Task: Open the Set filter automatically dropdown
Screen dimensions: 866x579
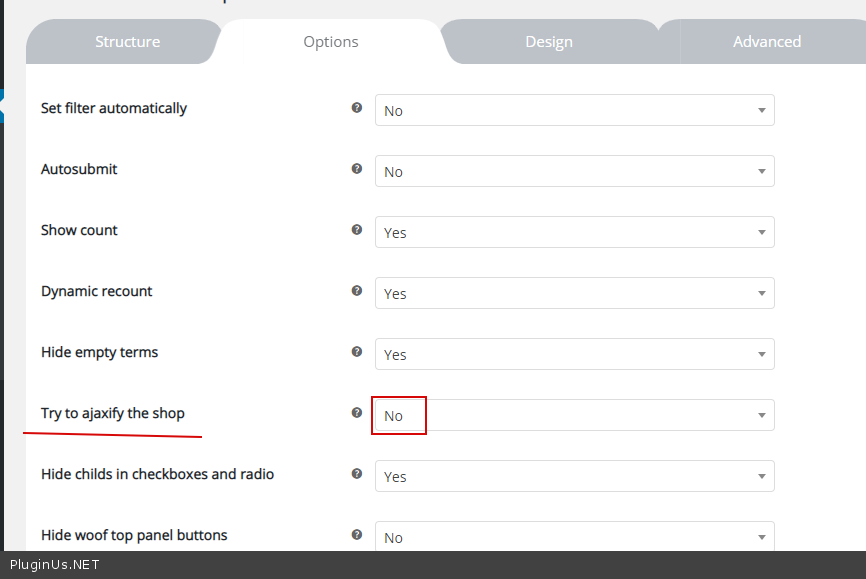Action: pyautogui.click(x=574, y=110)
